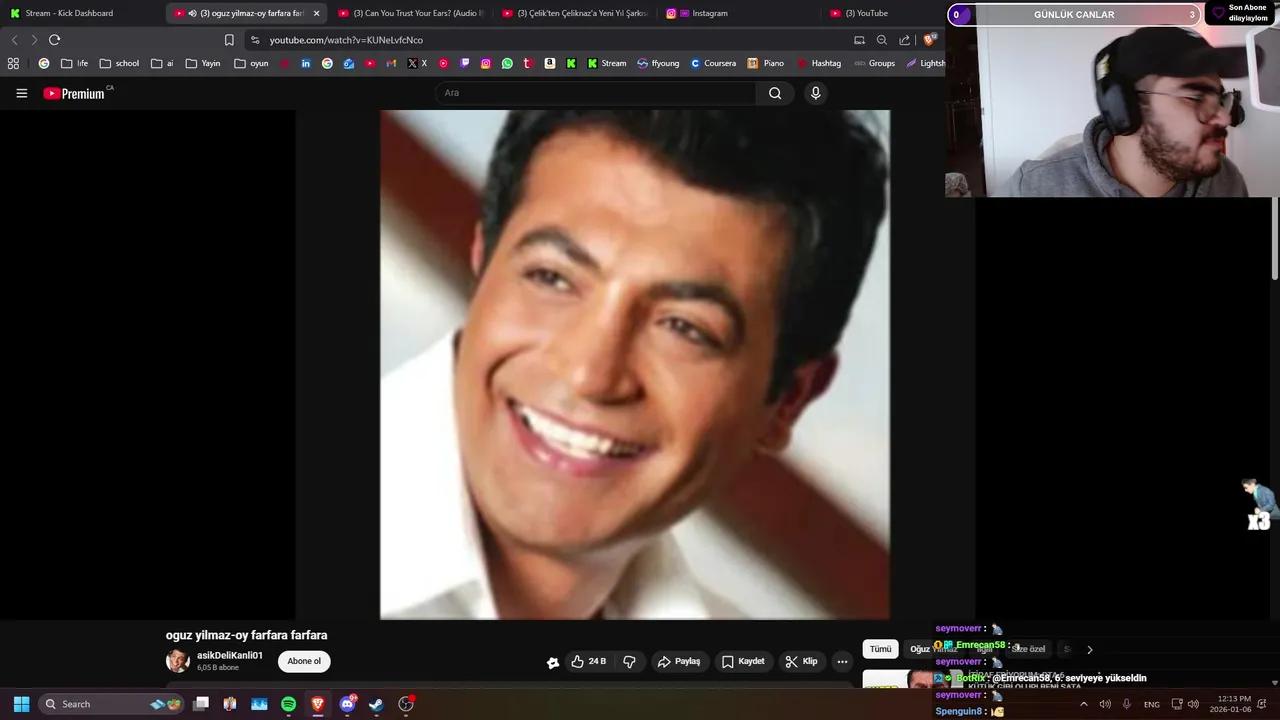Open the Brave Shields icon
The height and width of the screenshot is (720, 1280).
click(x=929, y=40)
